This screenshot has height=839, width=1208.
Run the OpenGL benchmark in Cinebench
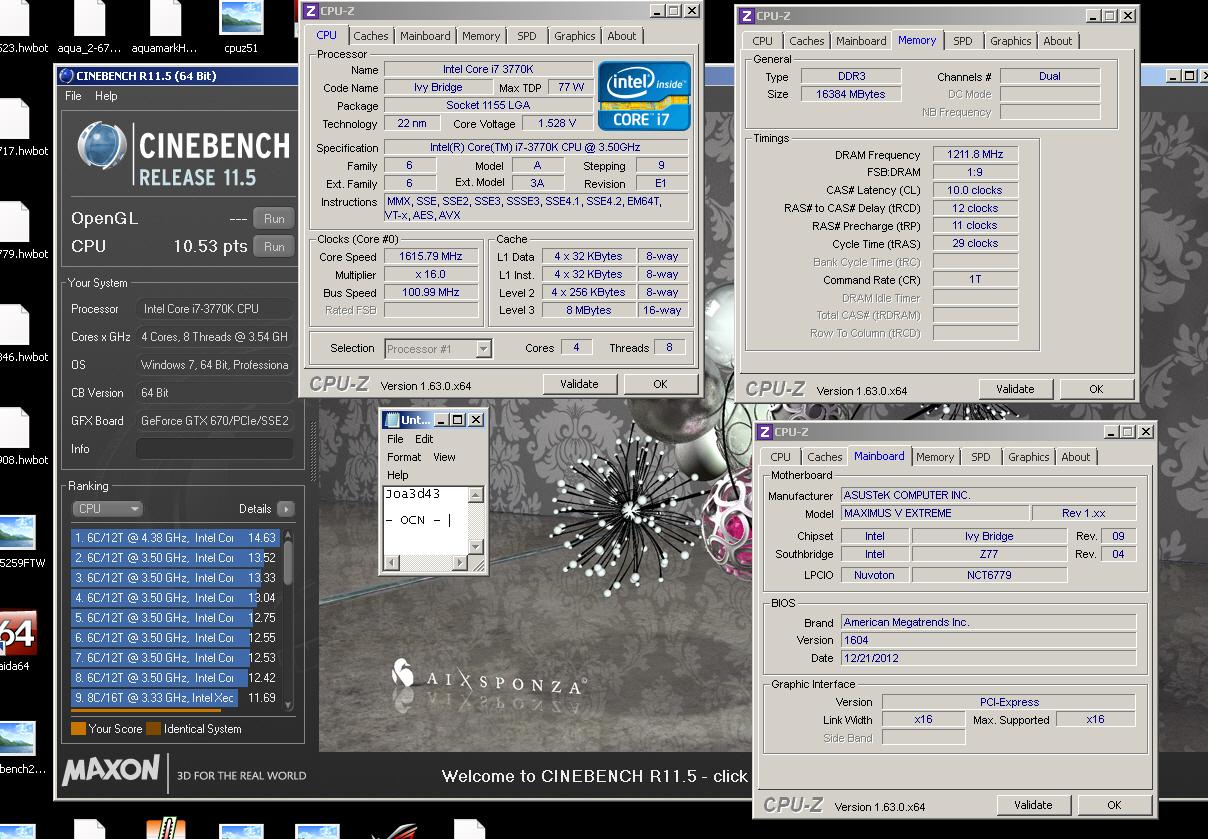274,219
